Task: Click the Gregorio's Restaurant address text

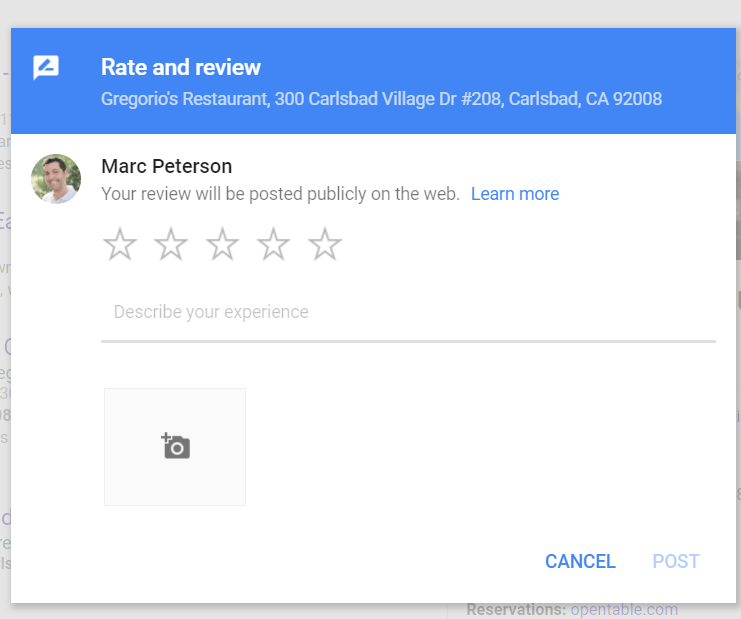Action: click(381, 100)
